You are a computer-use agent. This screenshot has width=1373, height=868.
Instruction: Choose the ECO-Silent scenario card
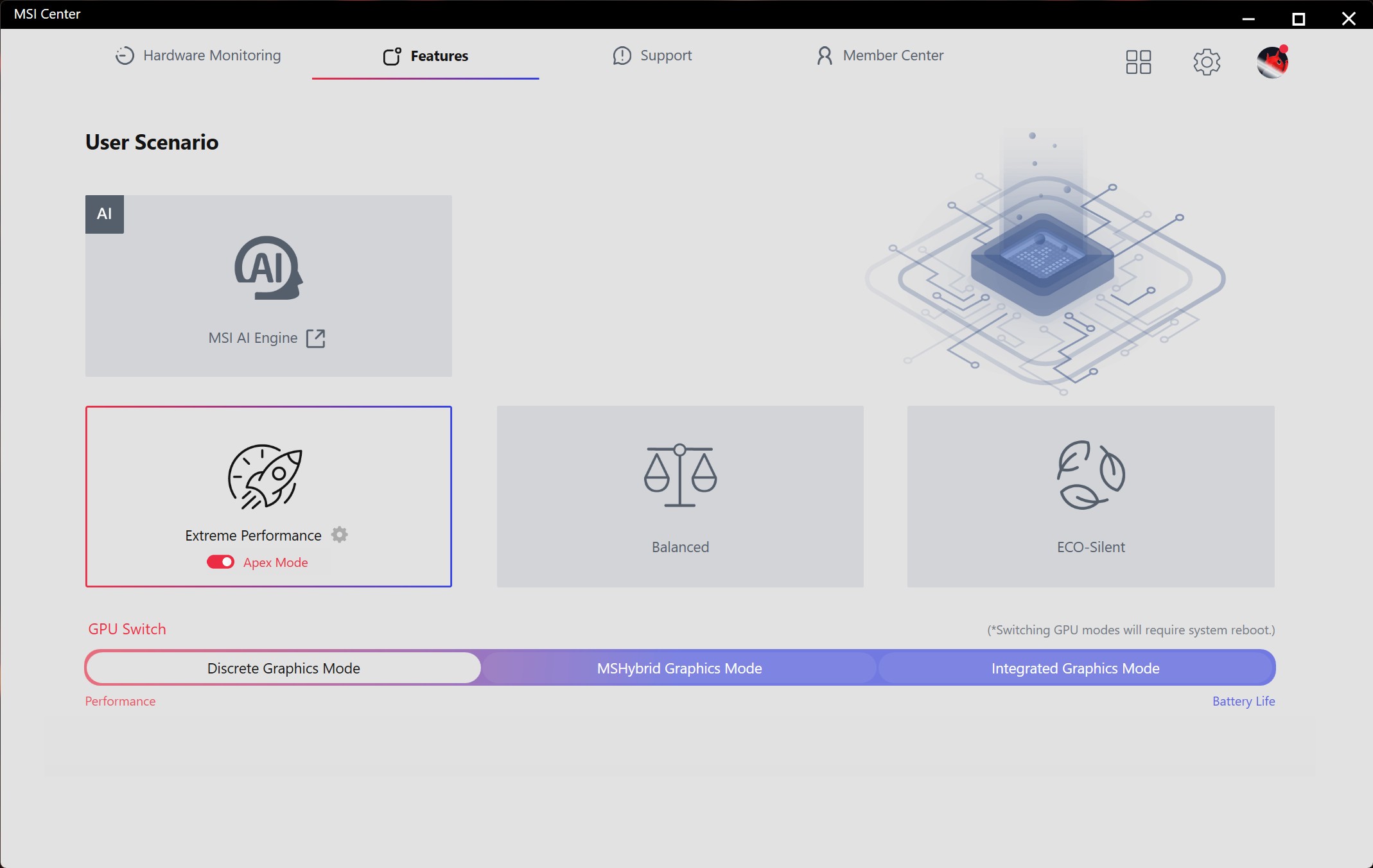tap(1090, 496)
